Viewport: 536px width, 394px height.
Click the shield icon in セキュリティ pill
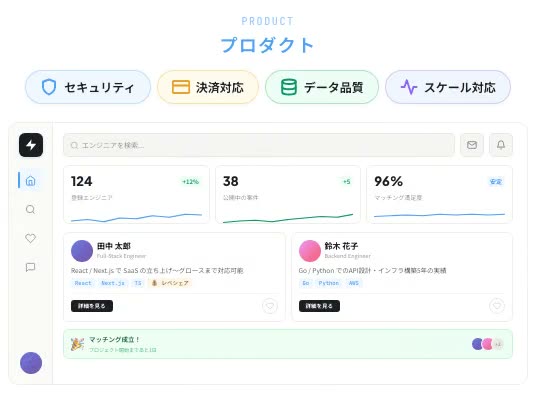(x=49, y=87)
